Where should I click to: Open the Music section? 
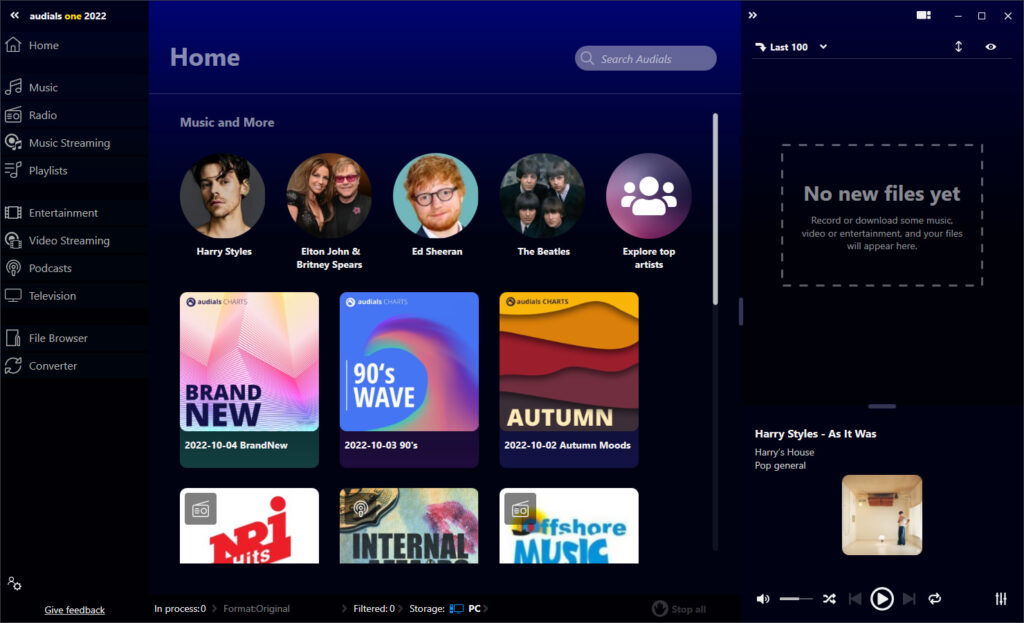(43, 88)
